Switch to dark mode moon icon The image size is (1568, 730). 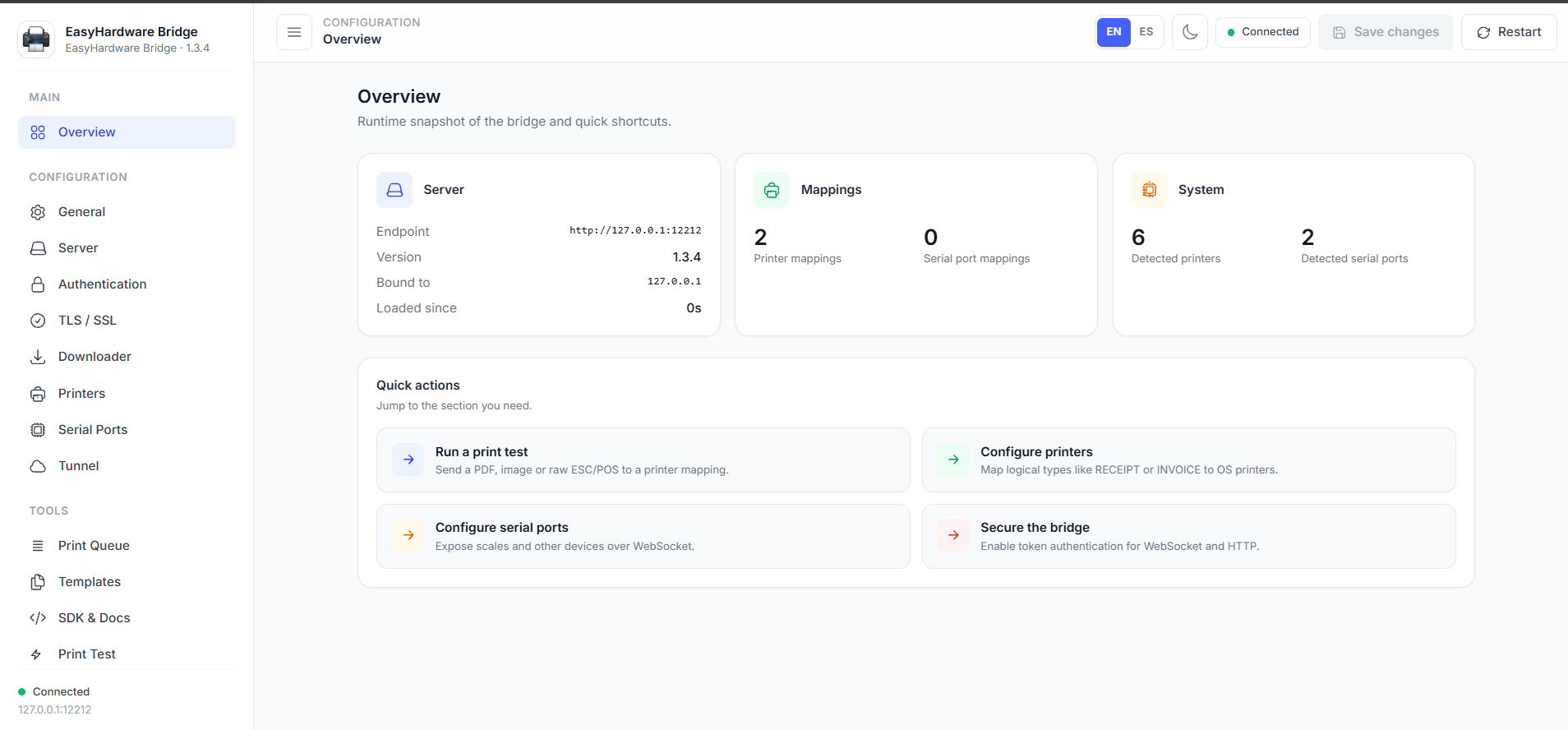tap(1189, 32)
